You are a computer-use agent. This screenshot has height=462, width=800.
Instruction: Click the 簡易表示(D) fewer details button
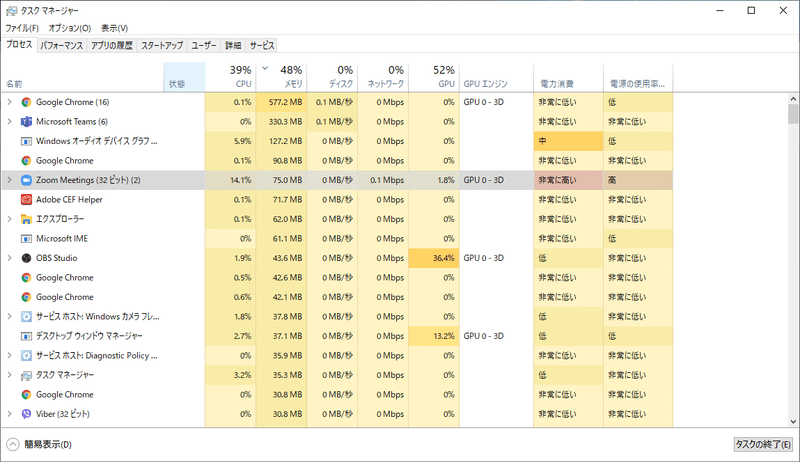coord(39,445)
